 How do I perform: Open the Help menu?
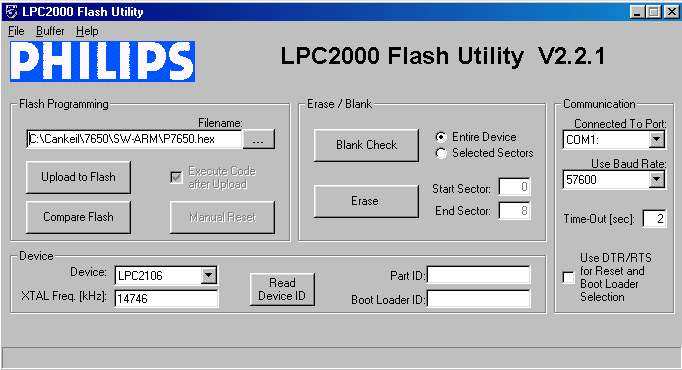click(x=87, y=31)
